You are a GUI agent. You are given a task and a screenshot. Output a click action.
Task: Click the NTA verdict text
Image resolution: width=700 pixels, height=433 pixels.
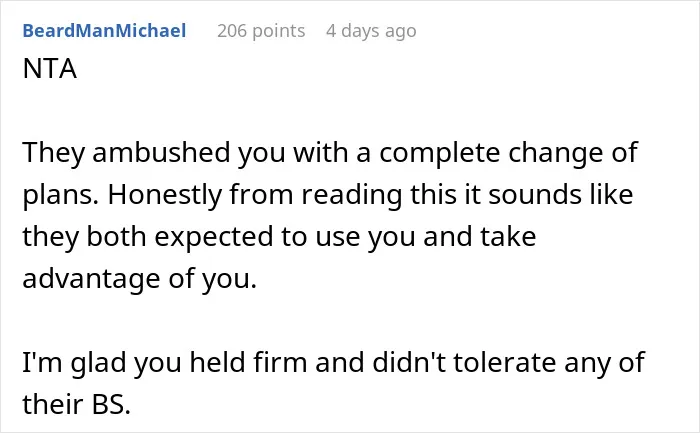50,69
